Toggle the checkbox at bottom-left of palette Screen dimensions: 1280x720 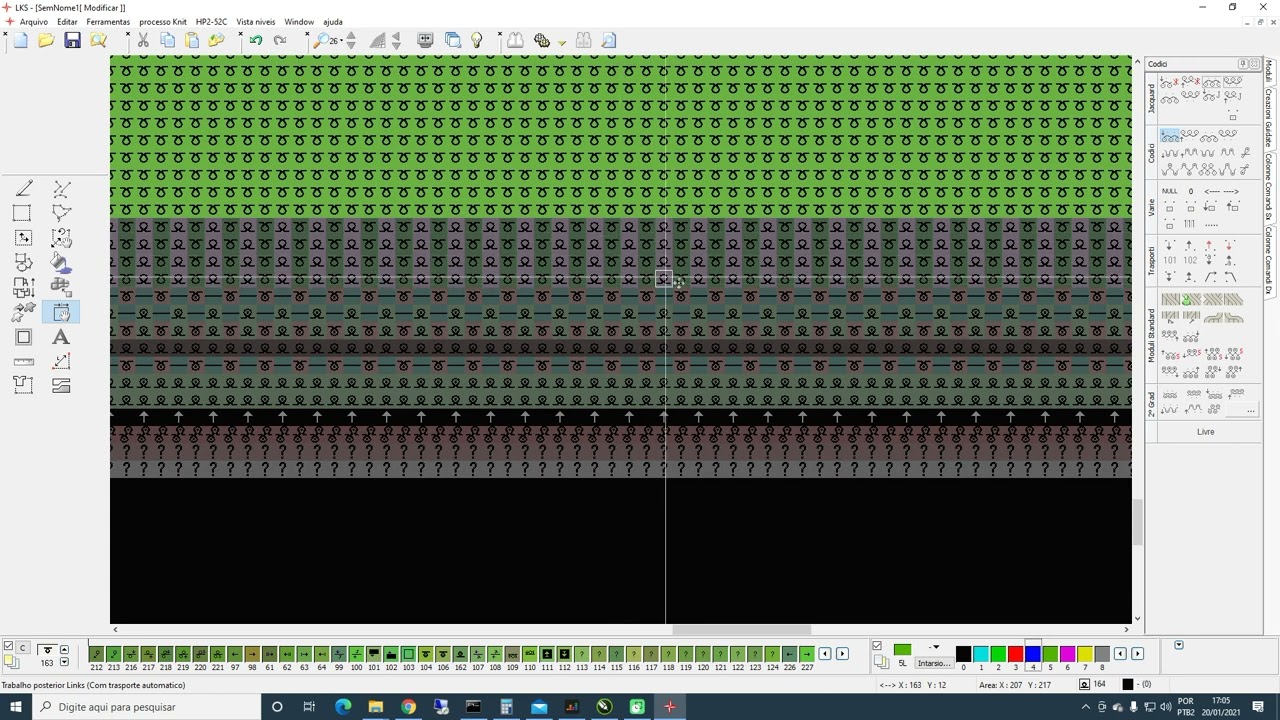(8, 647)
